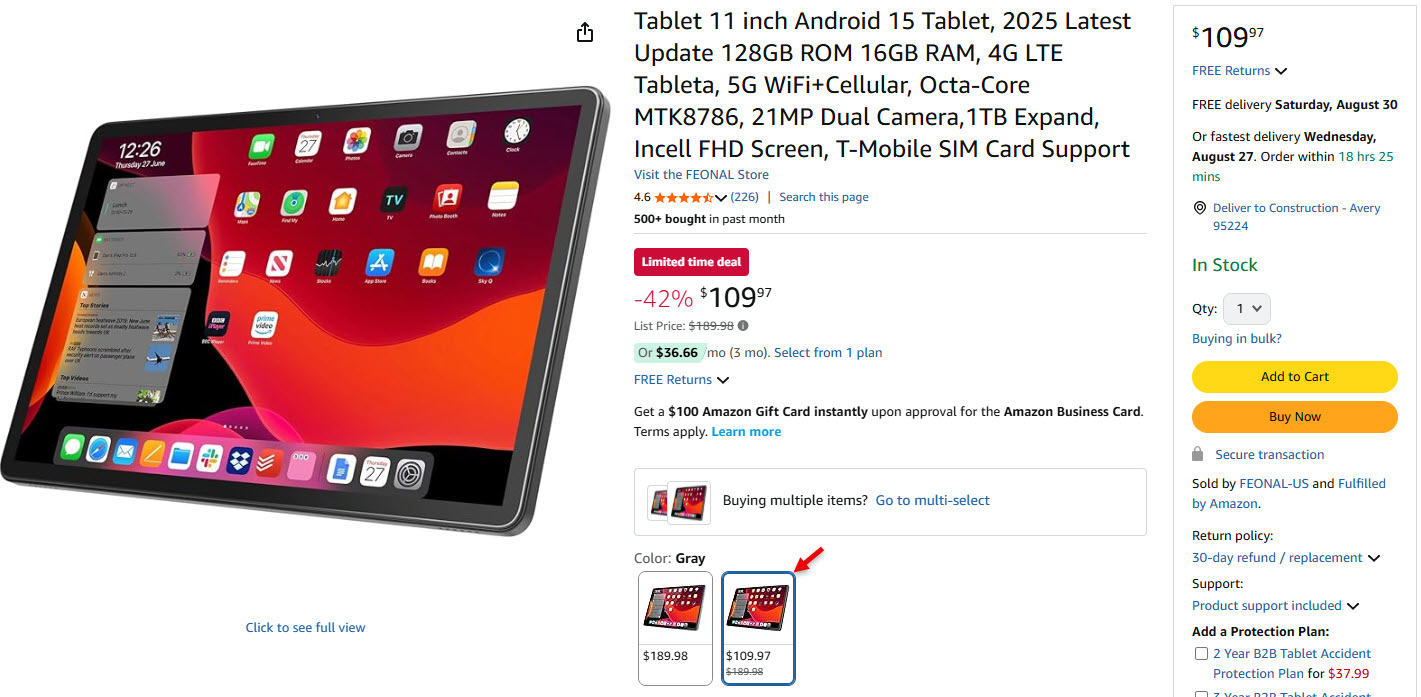Open the Qty quantity dropdown
This screenshot has width=1421, height=697.
[1247, 309]
